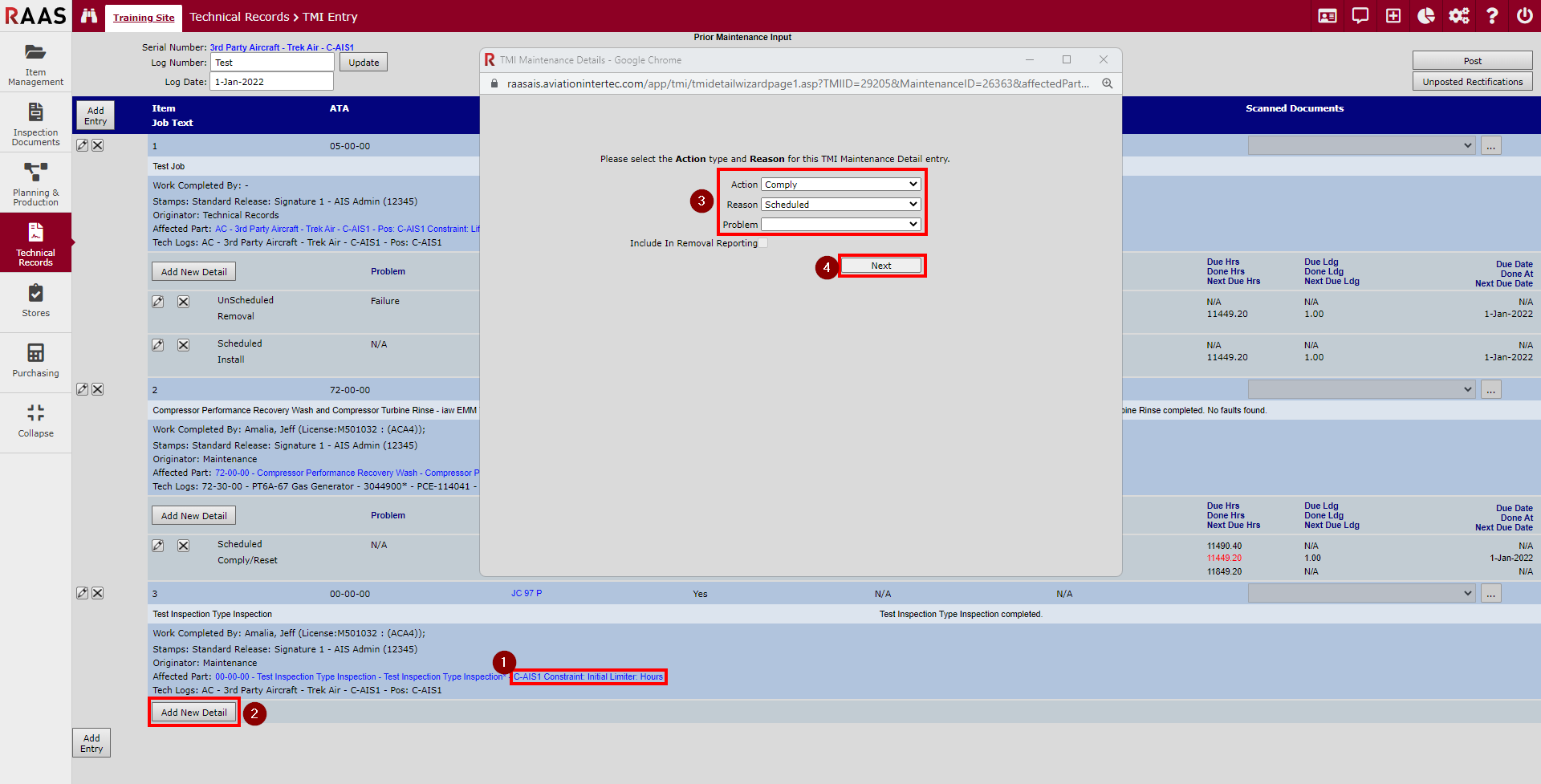Delete entry item 3 X icon
The width and height of the screenshot is (1541, 784).
(97, 593)
